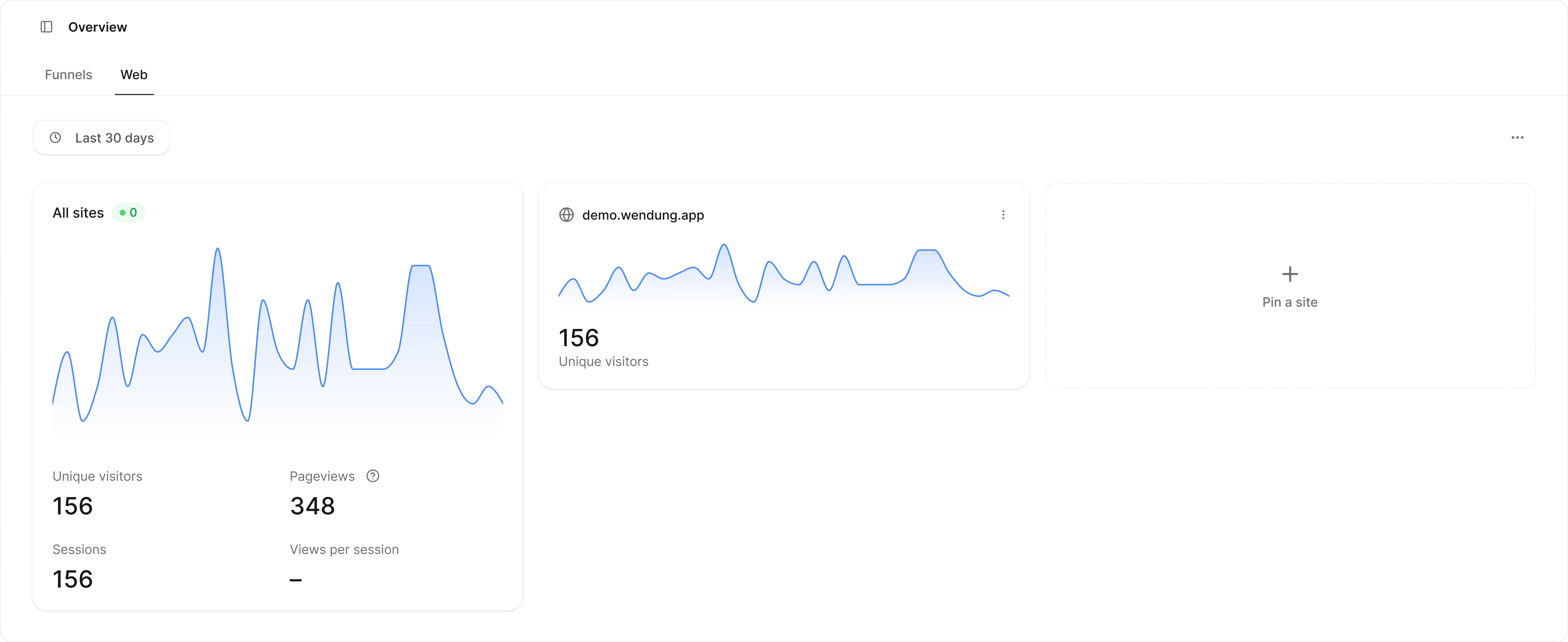Open the Last 30 days range picker
Image resolution: width=1568 pixels, height=642 pixels.
click(101, 138)
